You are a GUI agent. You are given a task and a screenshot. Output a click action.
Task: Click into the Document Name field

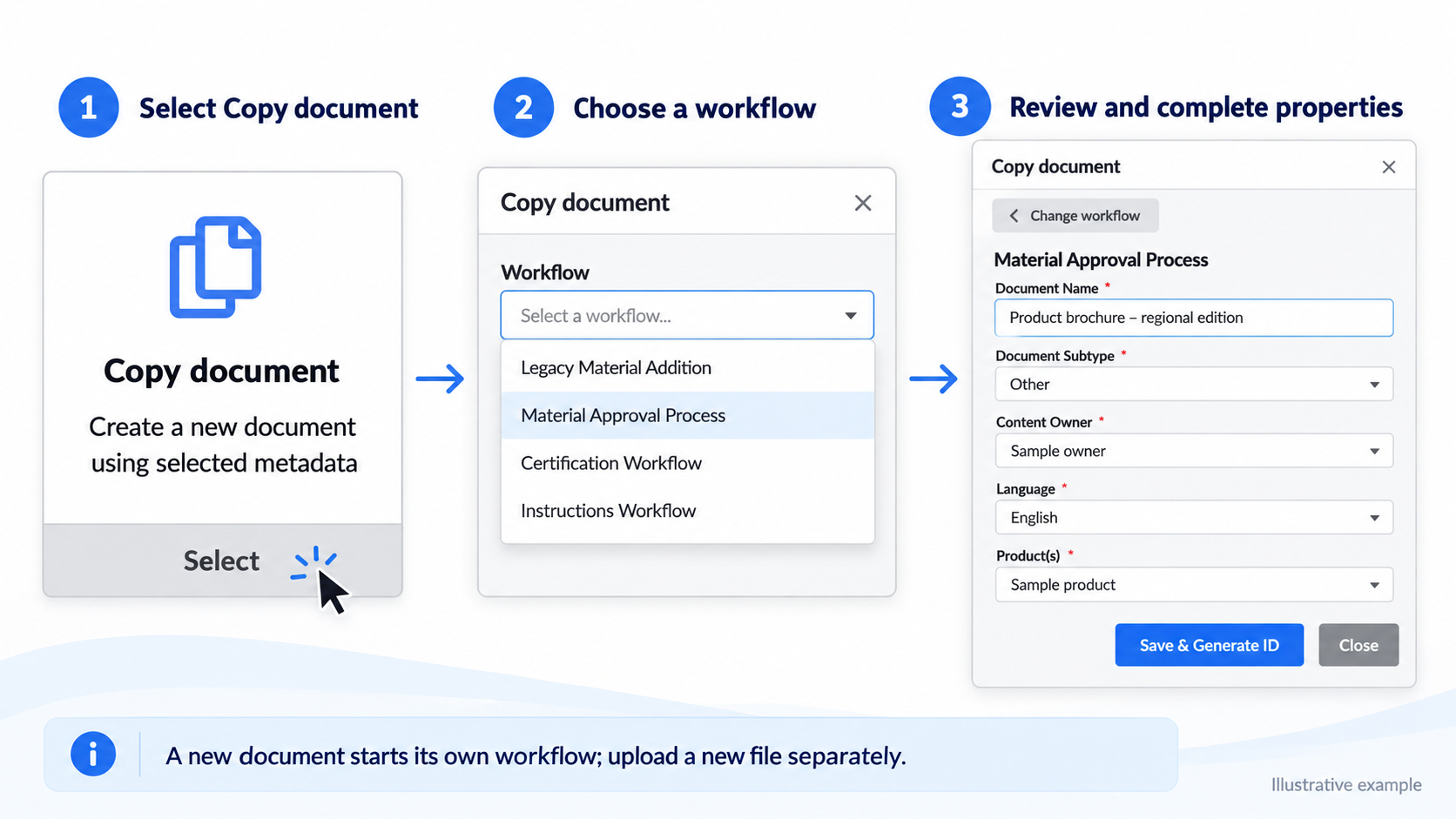1193,318
